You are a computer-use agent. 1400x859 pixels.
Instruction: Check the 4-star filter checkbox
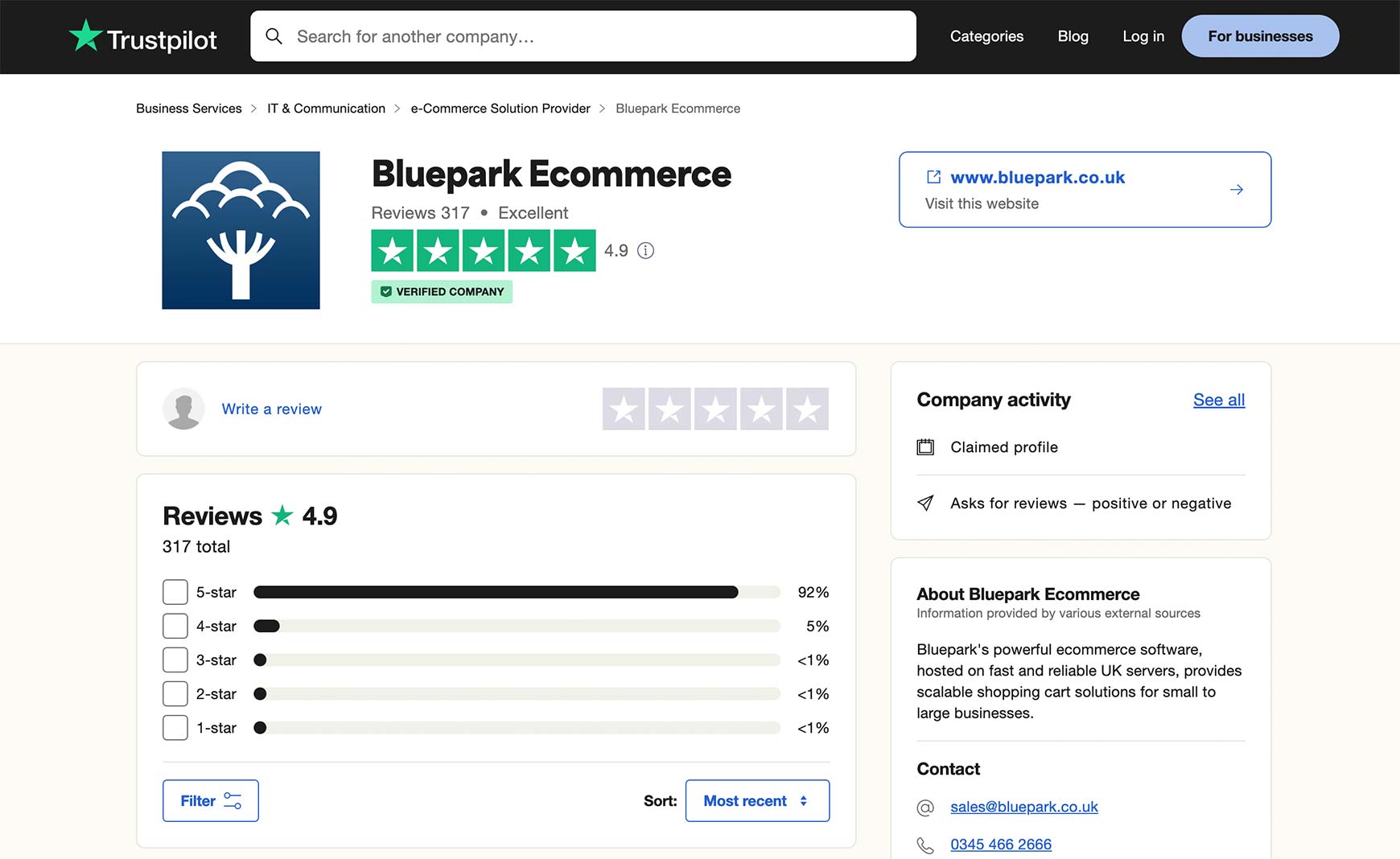[x=175, y=626]
